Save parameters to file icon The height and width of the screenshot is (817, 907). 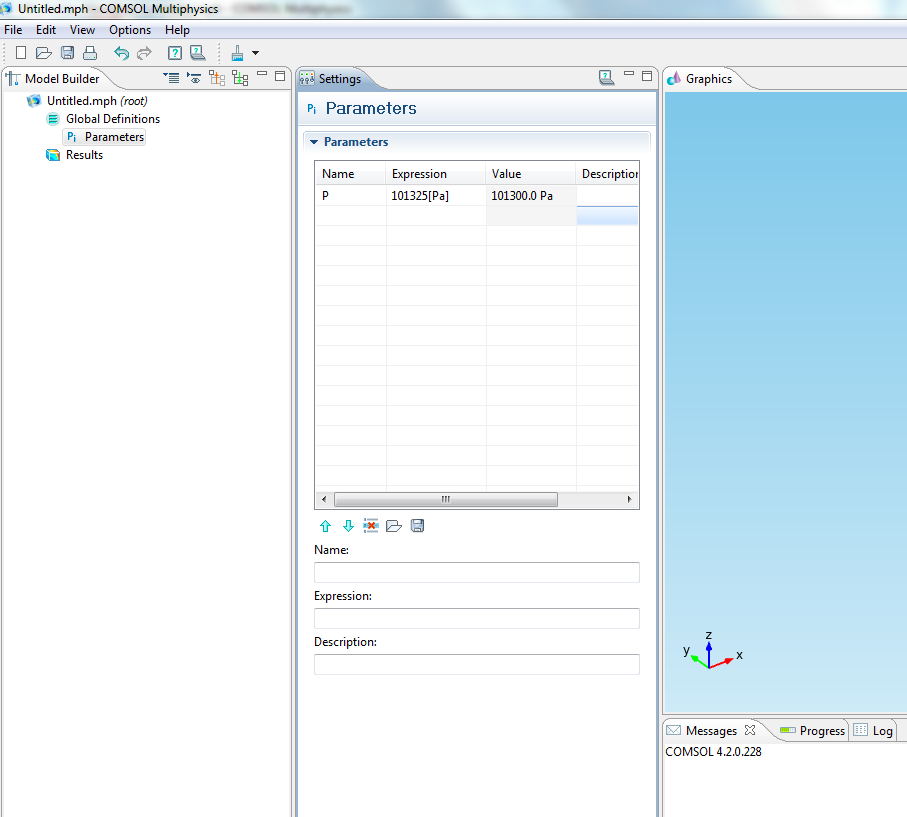coord(417,526)
